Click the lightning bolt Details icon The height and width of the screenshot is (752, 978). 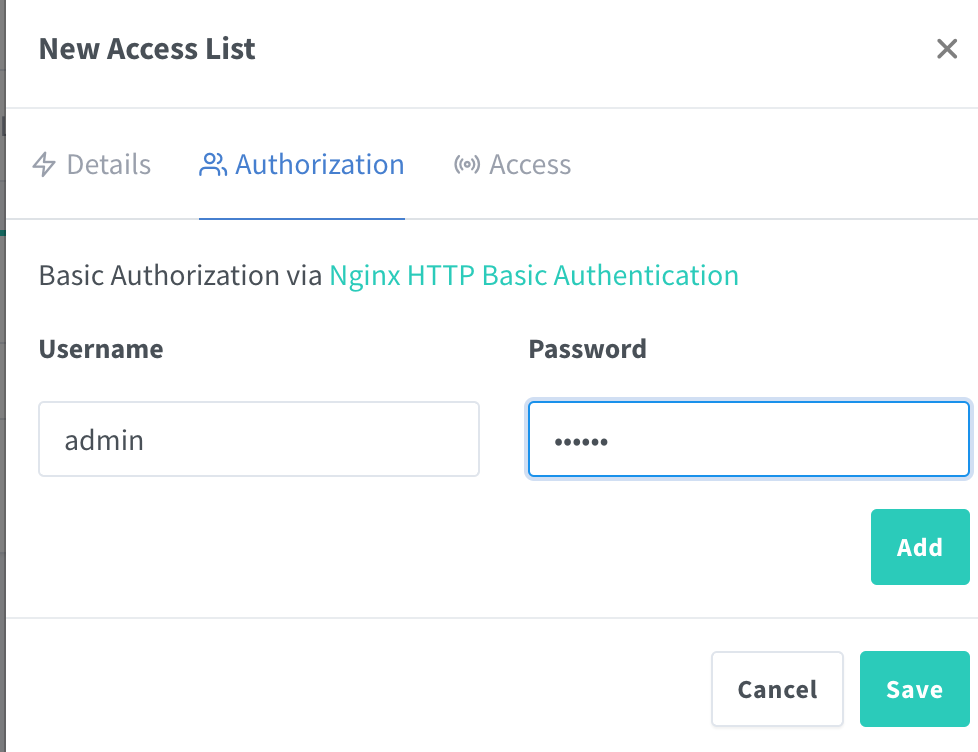pos(44,165)
